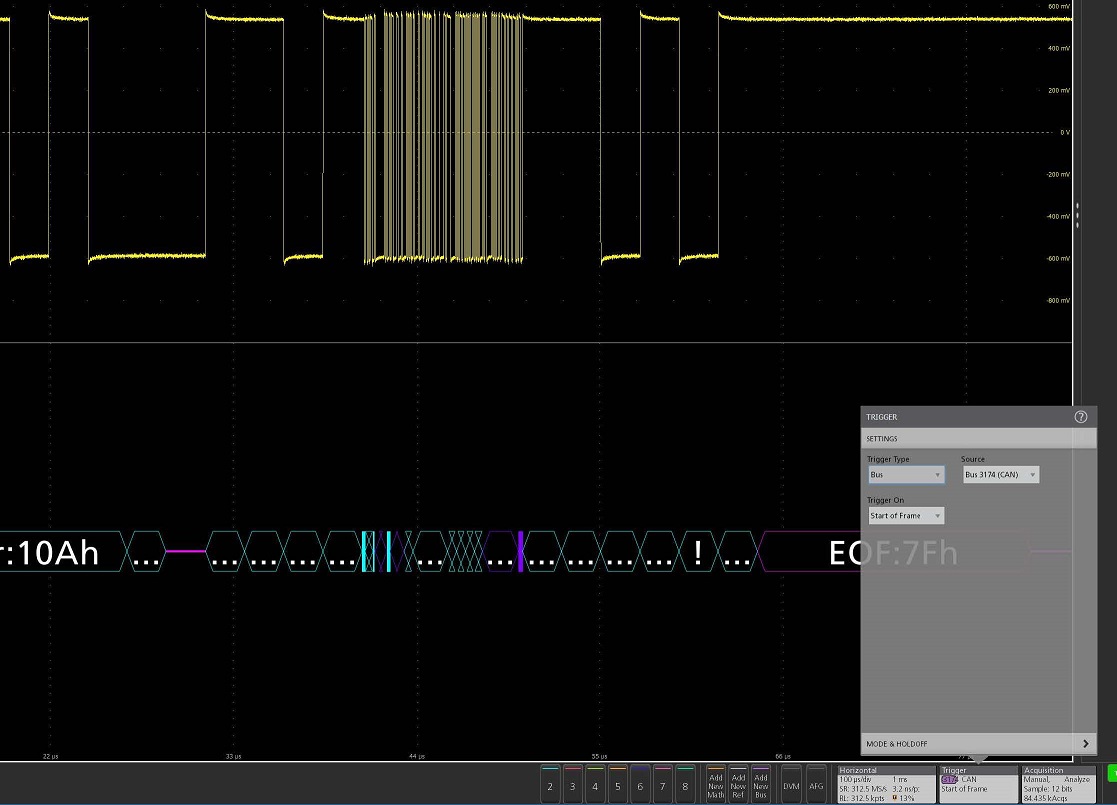Expand the Mode & Holdoff section
The width and height of the screenshot is (1117, 805).
pos(978,744)
